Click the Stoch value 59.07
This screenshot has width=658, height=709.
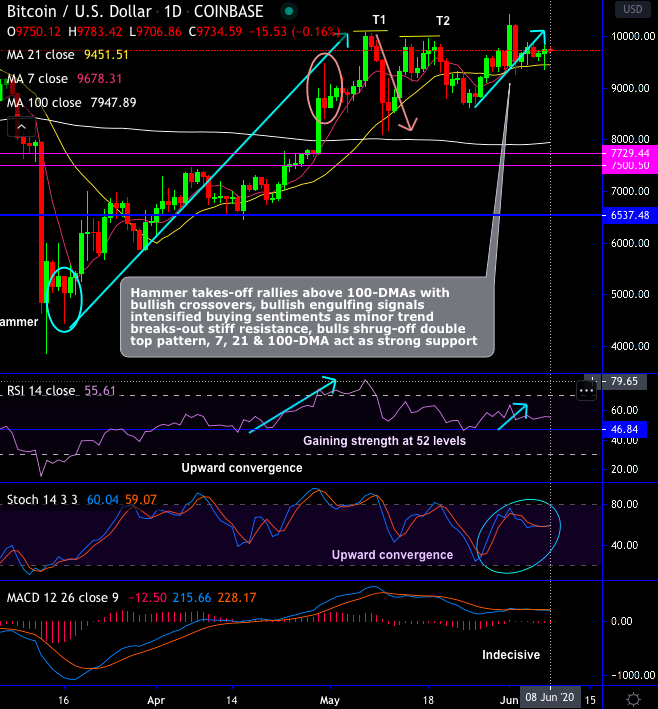coord(141,500)
